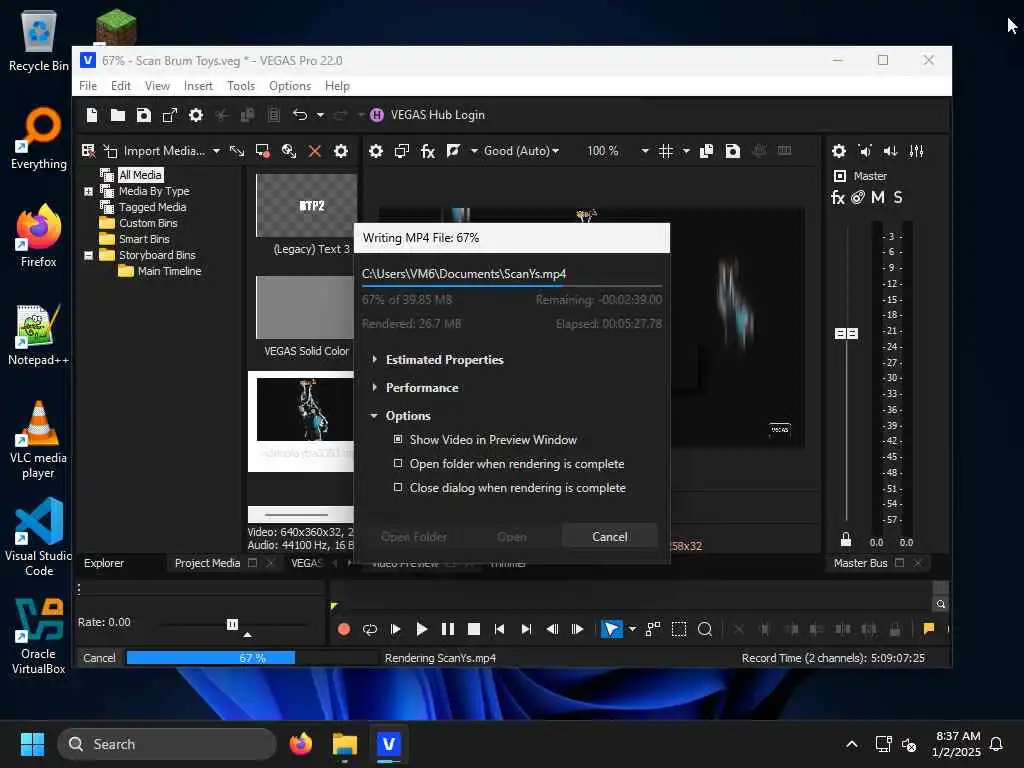The height and width of the screenshot is (768, 1024).
Task: Adjust the Master volume fader
Action: point(846,334)
